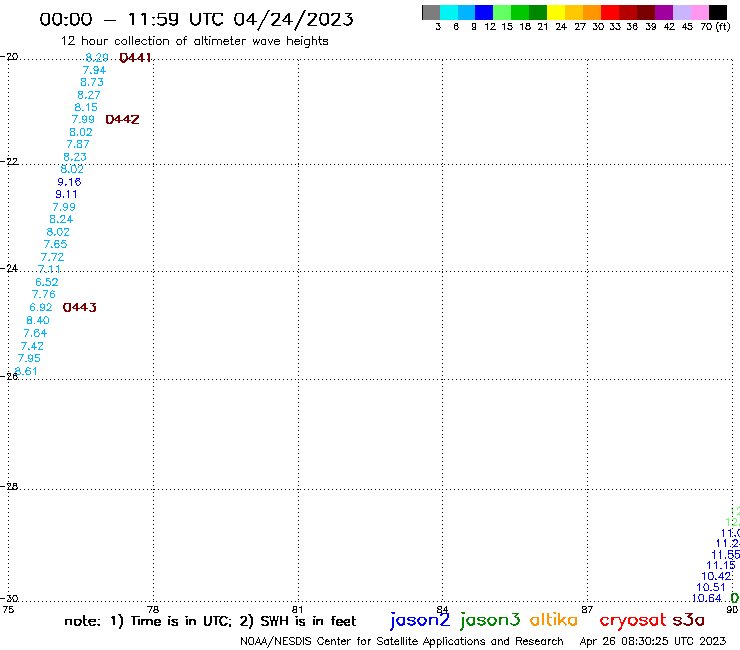Click the -22 latitude axis label
The height and width of the screenshot is (650, 740).
(9, 161)
